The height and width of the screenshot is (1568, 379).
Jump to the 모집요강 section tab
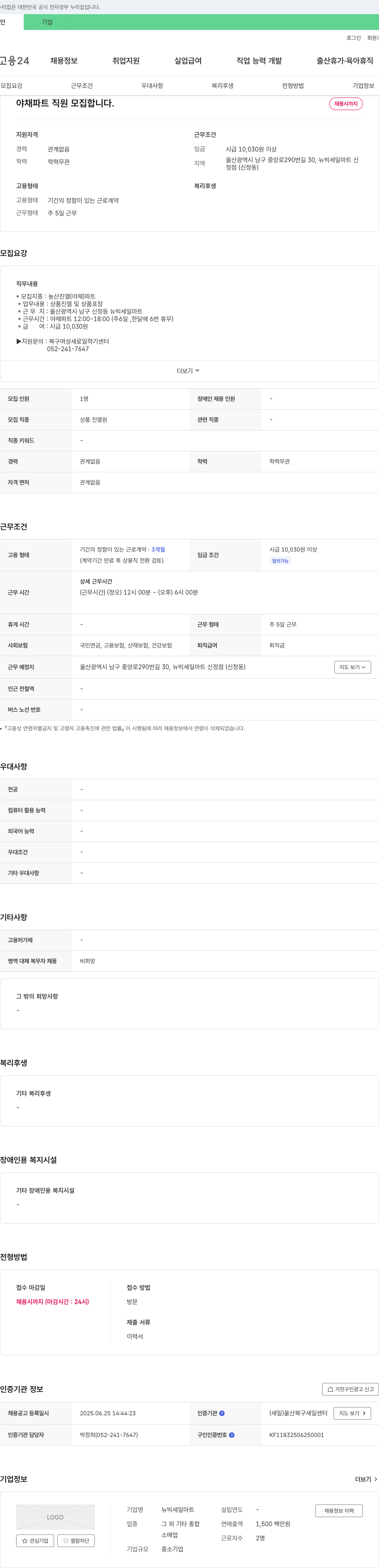pyautogui.click(x=11, y=86)
